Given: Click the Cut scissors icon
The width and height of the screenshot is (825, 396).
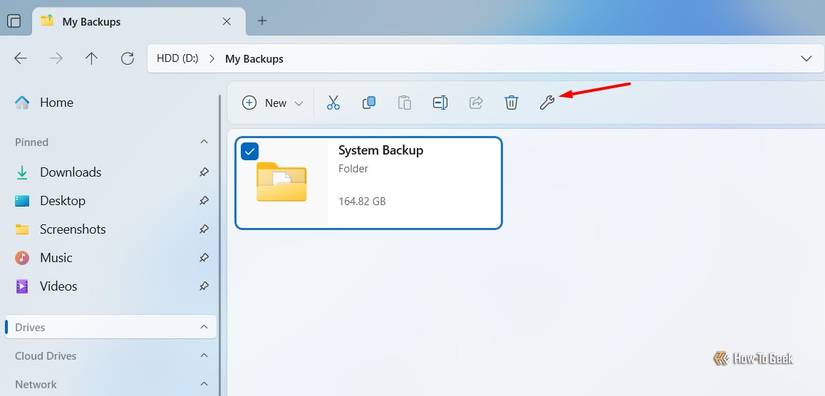Looking at the screenshot, I should pyautogui.click(x=333, y=103).
